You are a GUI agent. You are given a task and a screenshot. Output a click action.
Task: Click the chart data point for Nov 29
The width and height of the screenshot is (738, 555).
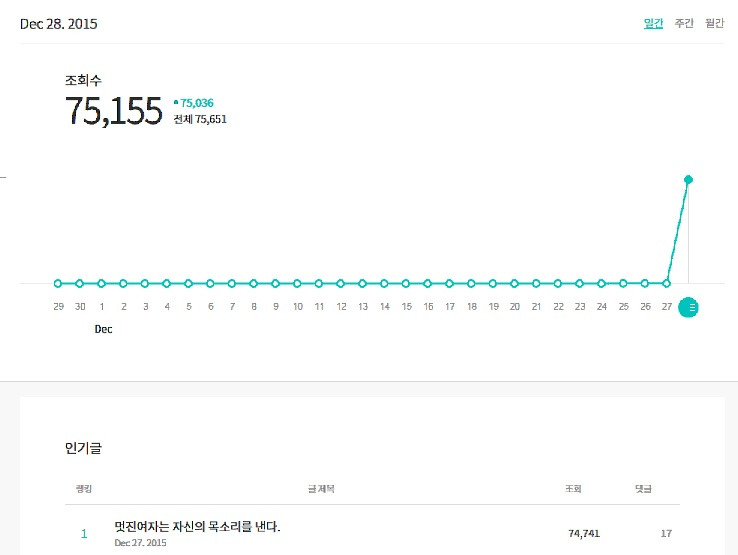coord(58,283)
